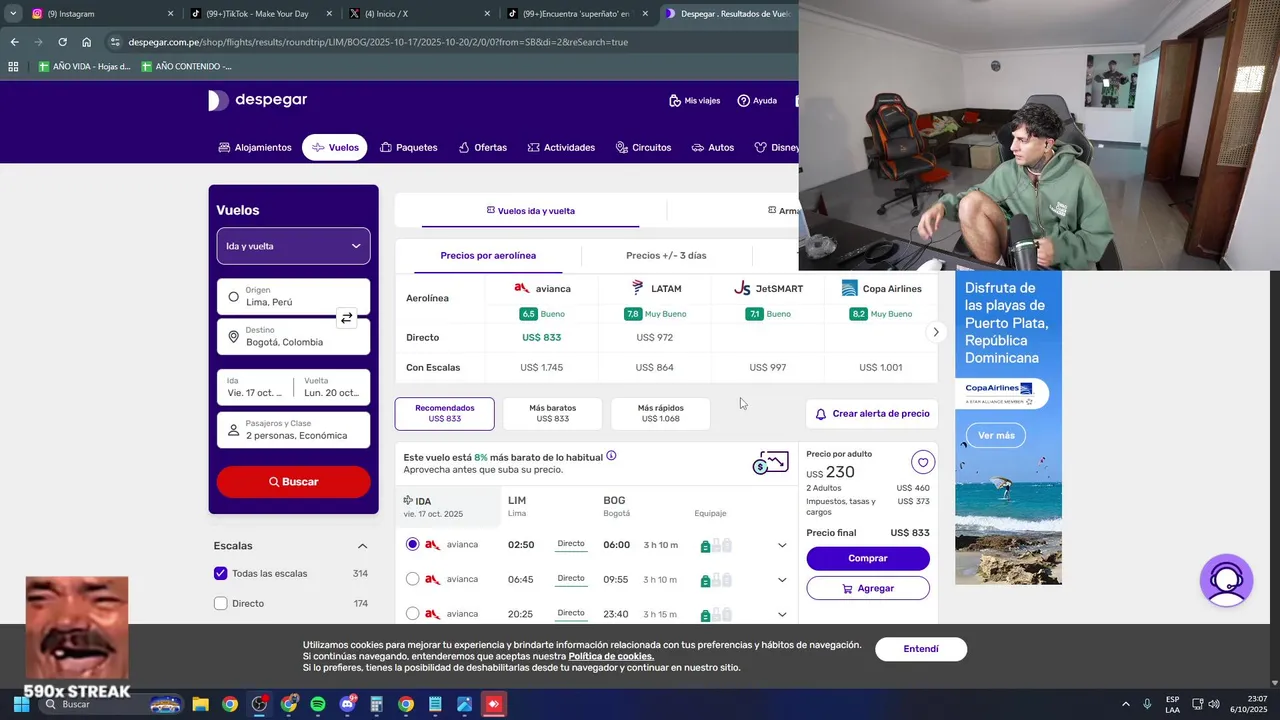This screenshot has height=720, width=1280.
Task: Sort by Recomendados US$ 833
Action: 444,413
